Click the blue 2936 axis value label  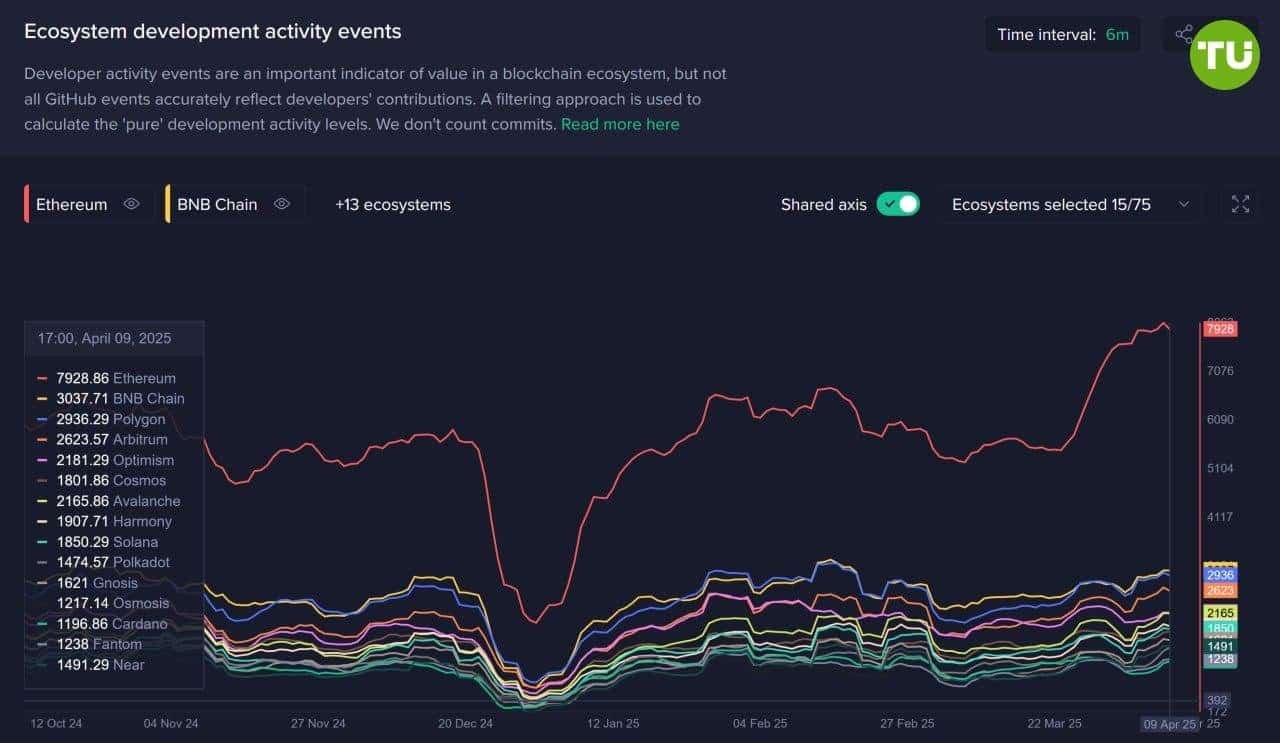[1220, 575]
